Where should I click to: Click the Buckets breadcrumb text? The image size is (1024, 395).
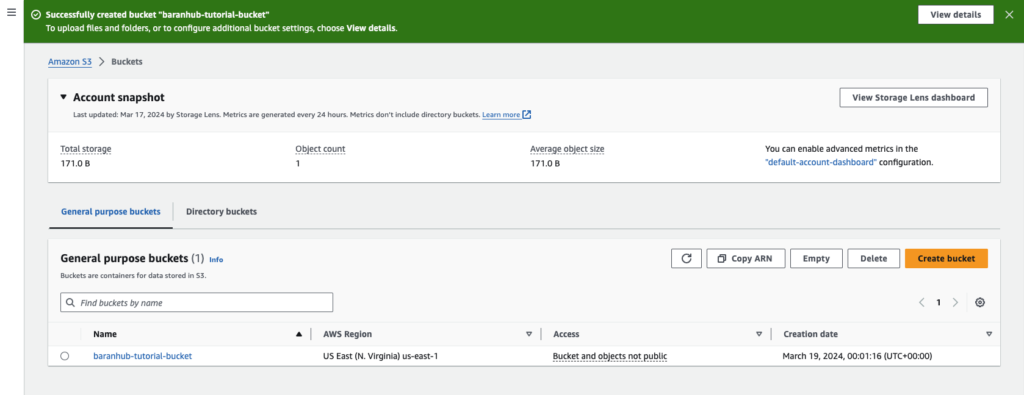click(x=127, y=61)
